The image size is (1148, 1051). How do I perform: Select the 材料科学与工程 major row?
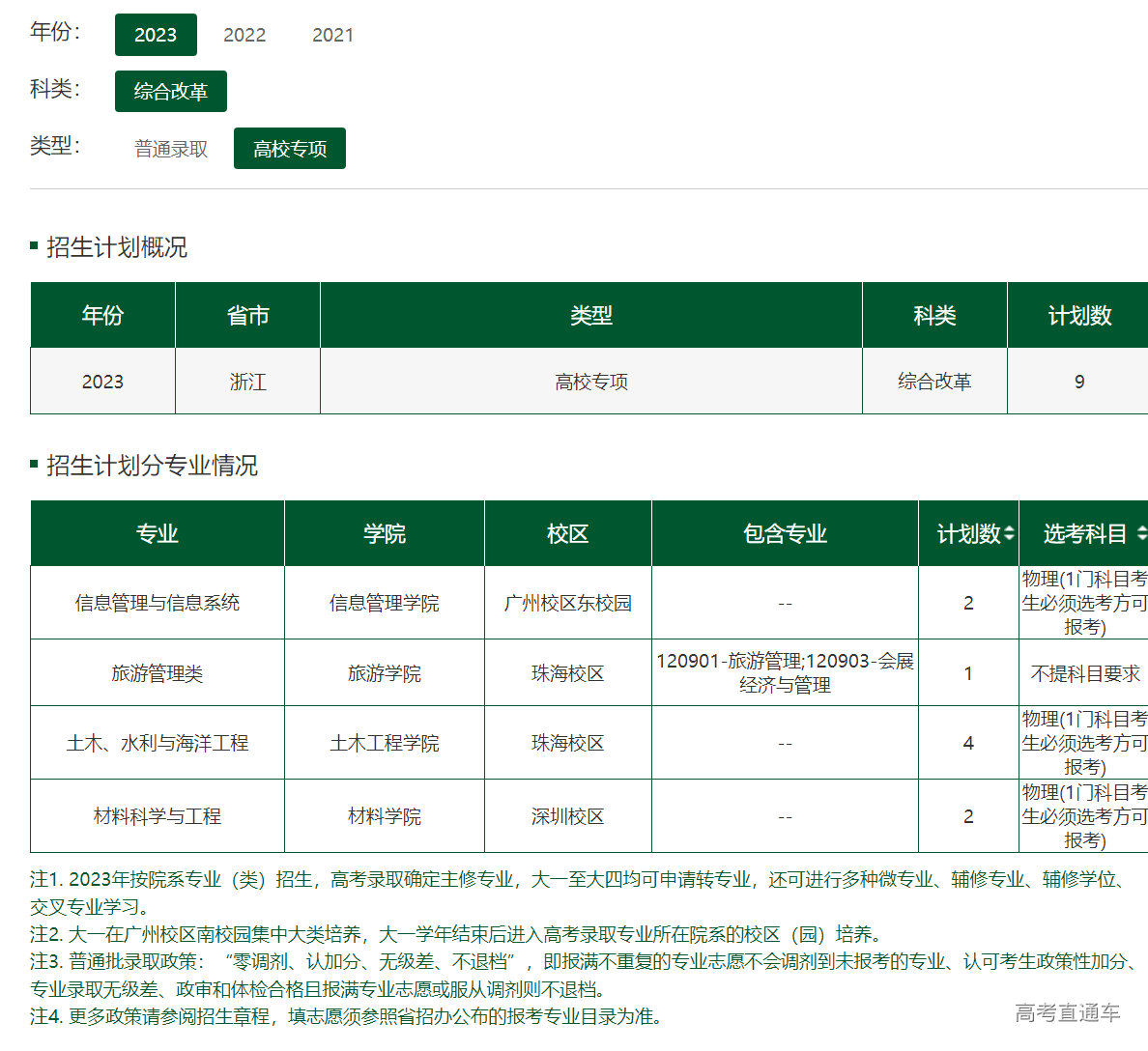pyautogui.click(x=158, y=816)
